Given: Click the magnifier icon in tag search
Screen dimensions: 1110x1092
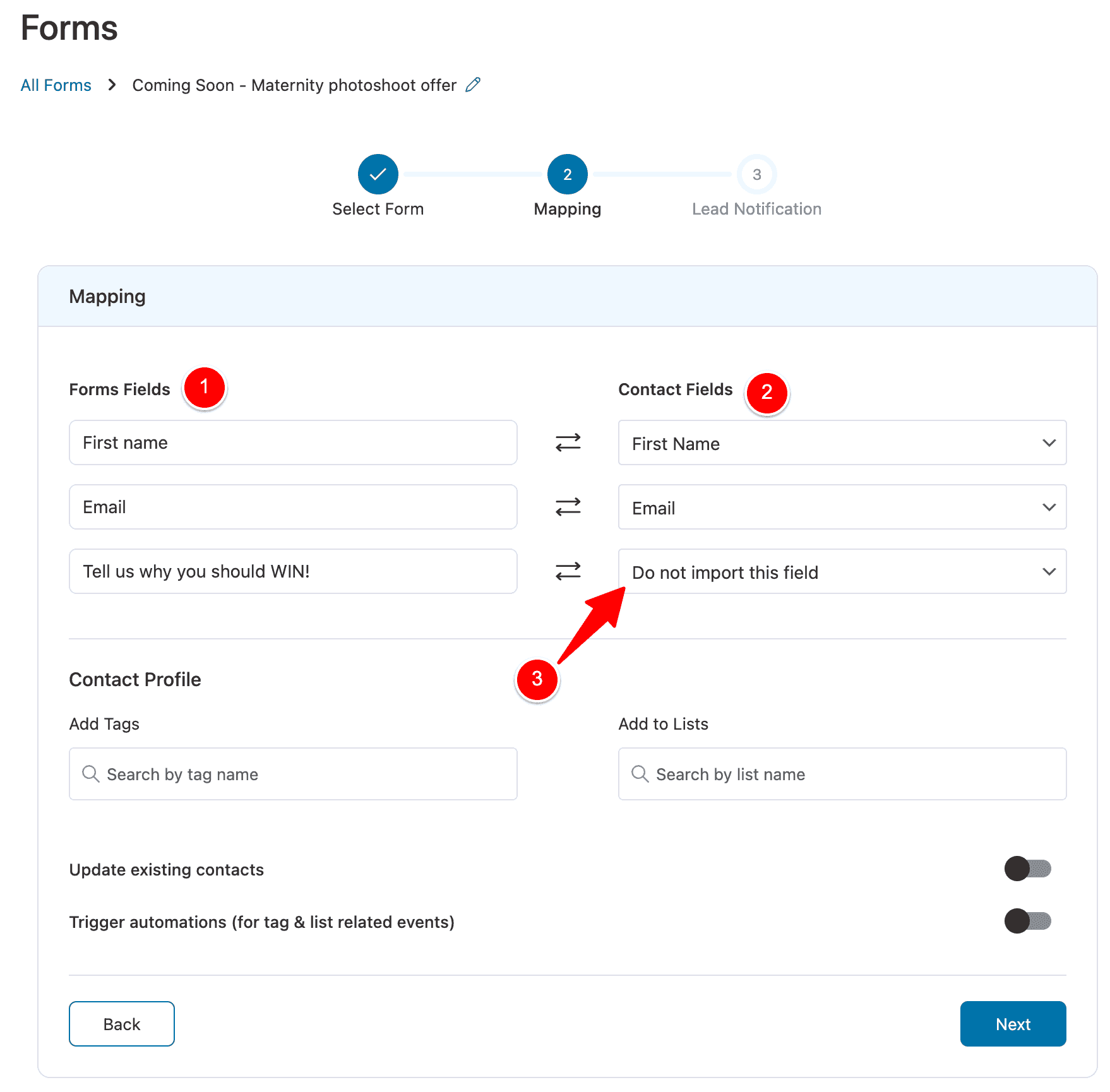Looking at the screenshot, I should (x=91, y=774).
